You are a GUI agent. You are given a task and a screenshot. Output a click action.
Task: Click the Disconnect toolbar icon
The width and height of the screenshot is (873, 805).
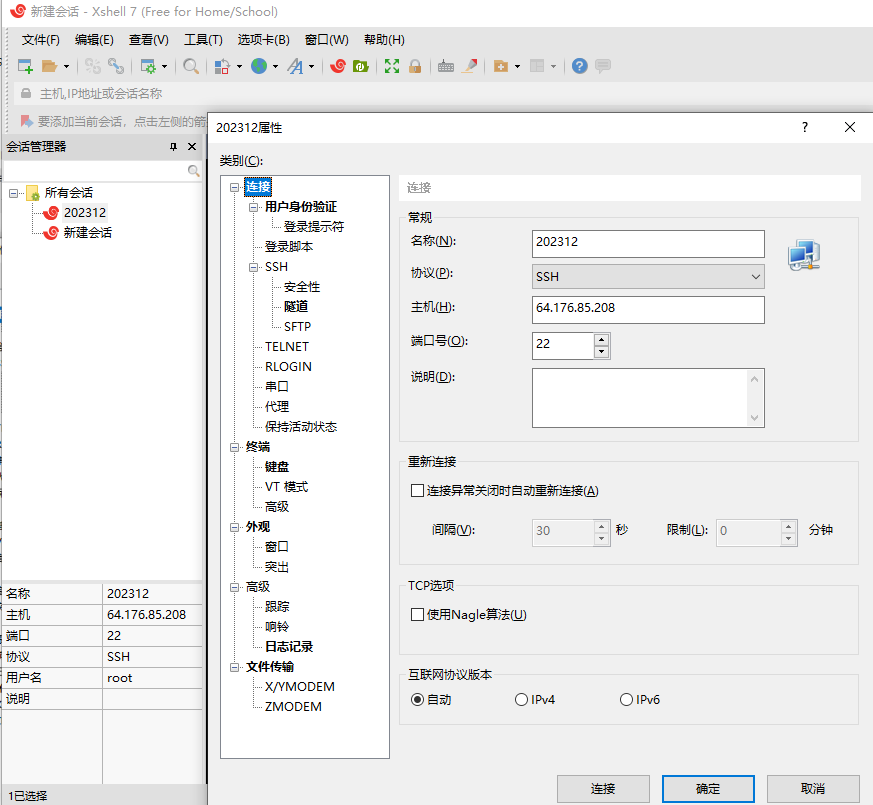click(92, 66)
